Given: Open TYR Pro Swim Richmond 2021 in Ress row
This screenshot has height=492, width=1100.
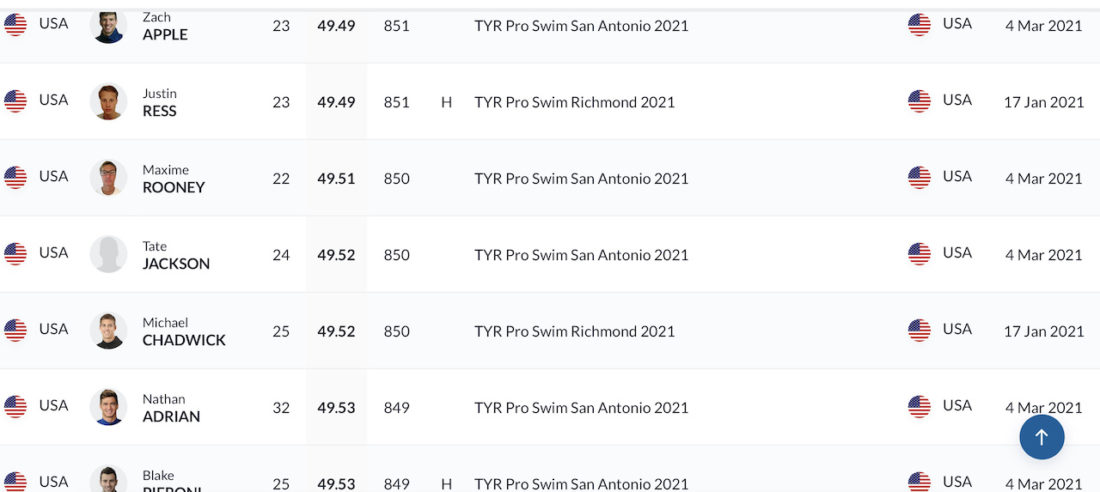Looking at the screenshot, I should pyautogui.click(x=575, y=102).
